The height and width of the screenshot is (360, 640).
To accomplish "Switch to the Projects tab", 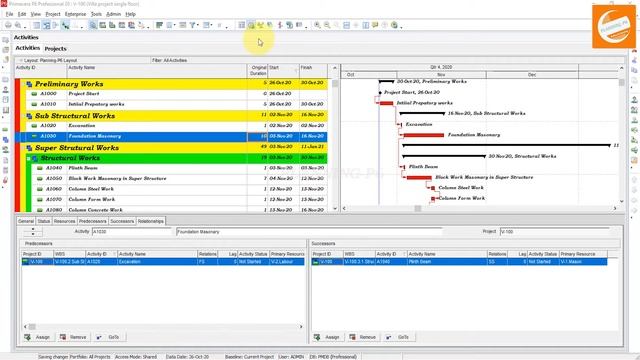I will [56, 49].
